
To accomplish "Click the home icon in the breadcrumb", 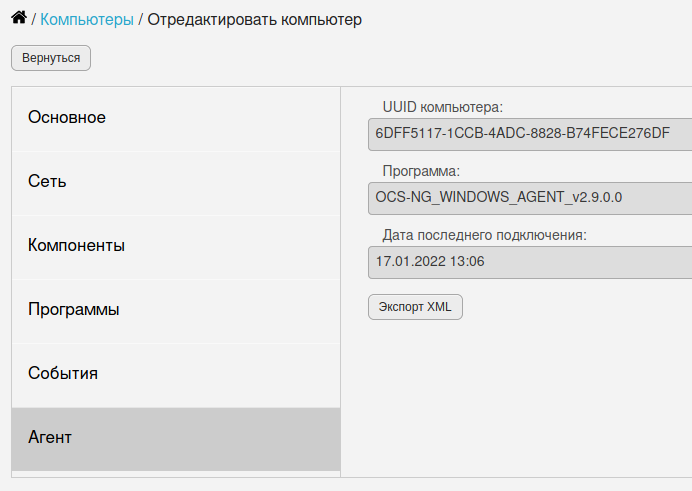I will pyautogui.click(x=19, y=18).
